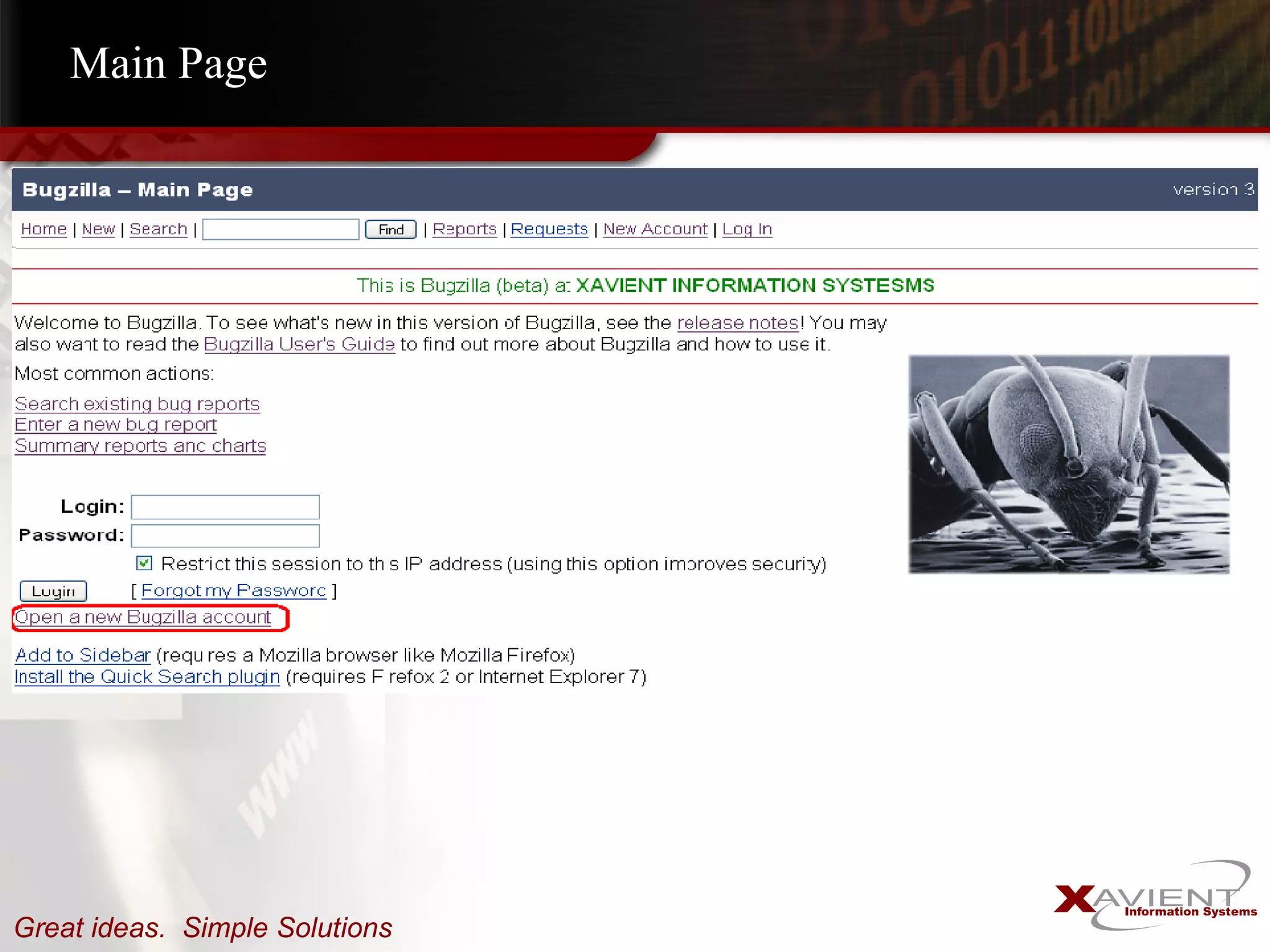The width and height of the screenshot is (1270, 952).
Task: Open Summary reports and charts
Action: (140, 446)
